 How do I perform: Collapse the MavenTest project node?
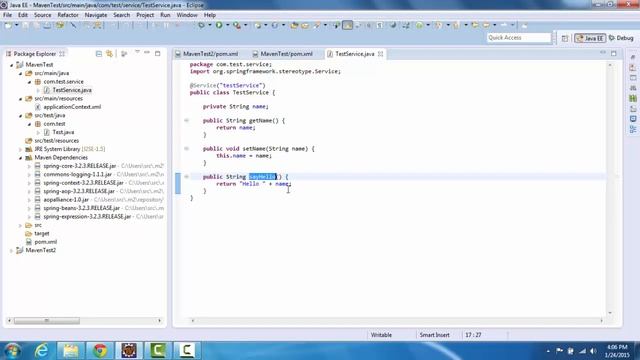coord(11,65)
